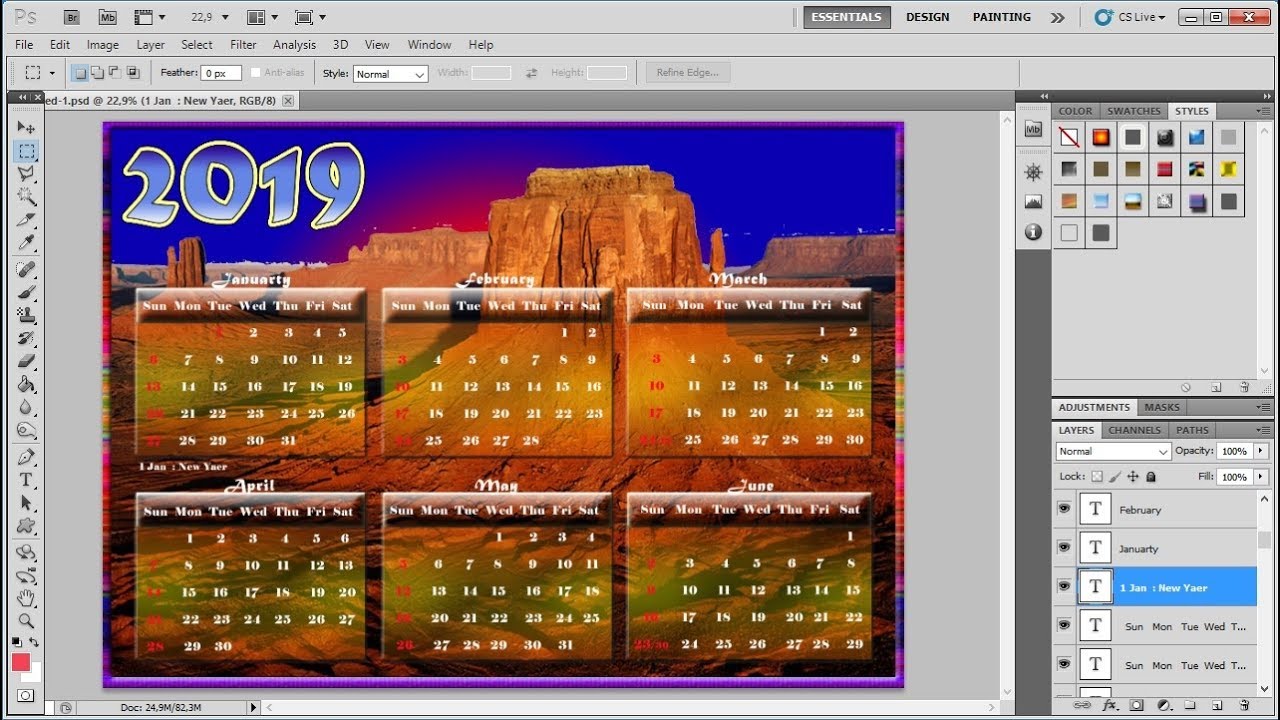Screen dimensions: 1280x720
Task: Delete layer using the trash icon
Action: point(1244,706)
